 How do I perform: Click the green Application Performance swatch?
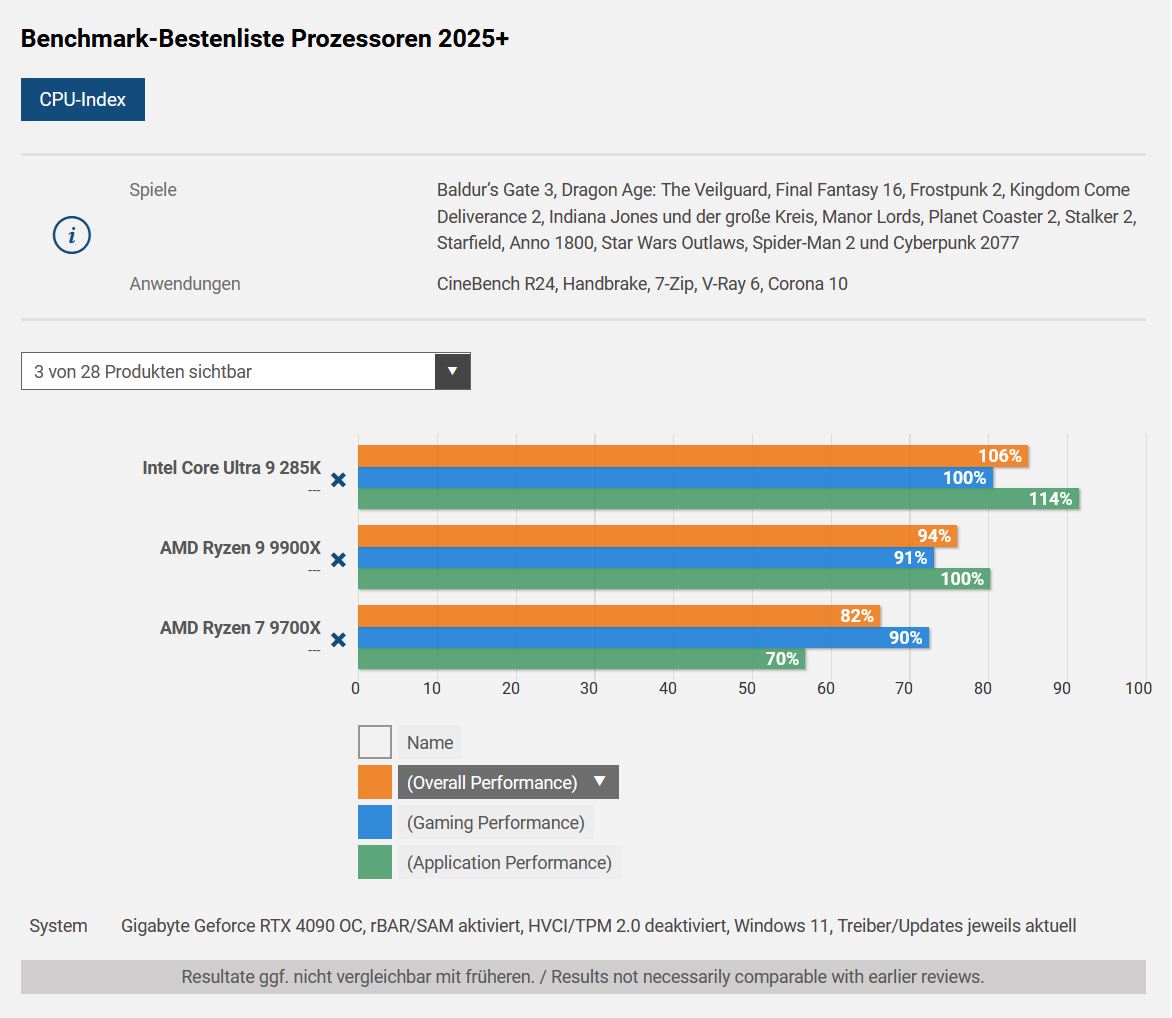374,862
